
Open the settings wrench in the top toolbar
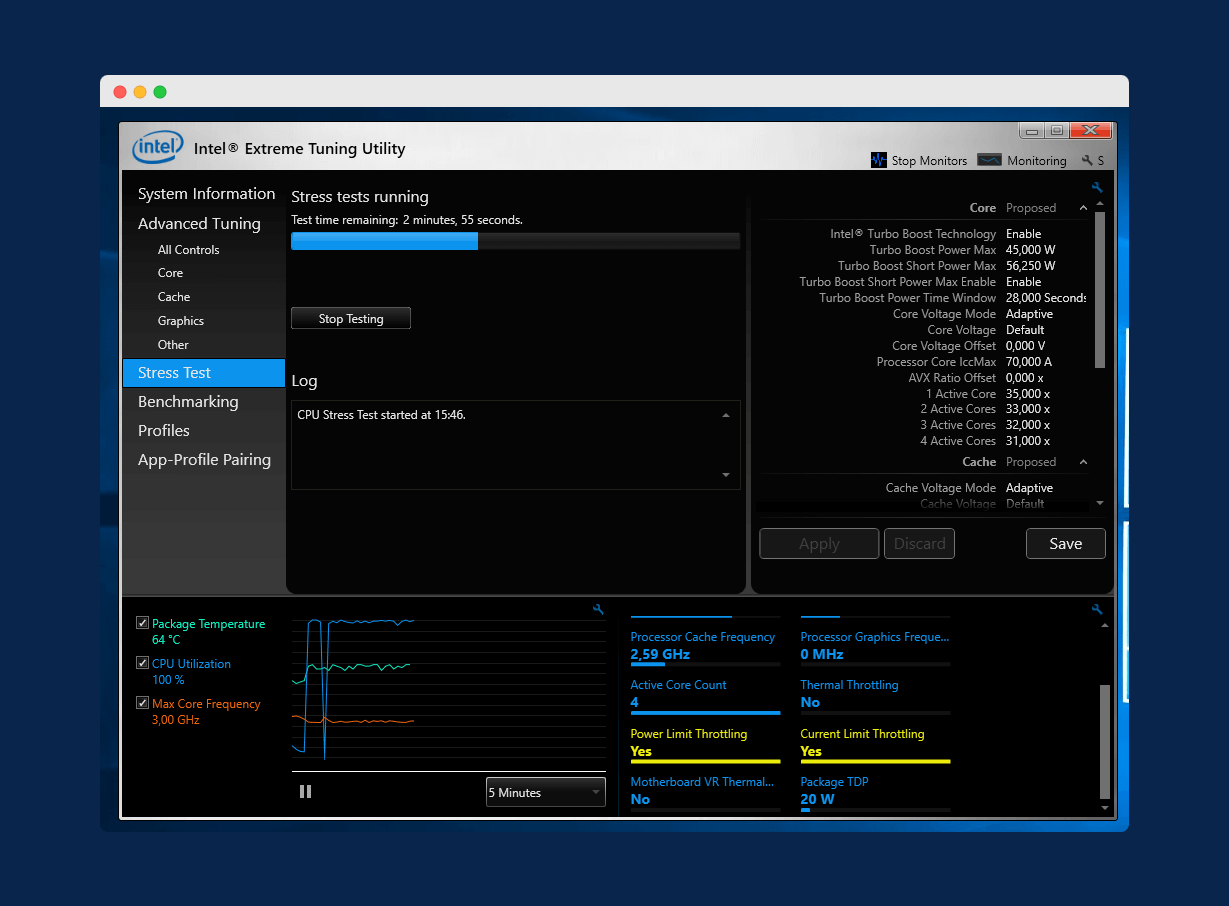point(1087,160)
